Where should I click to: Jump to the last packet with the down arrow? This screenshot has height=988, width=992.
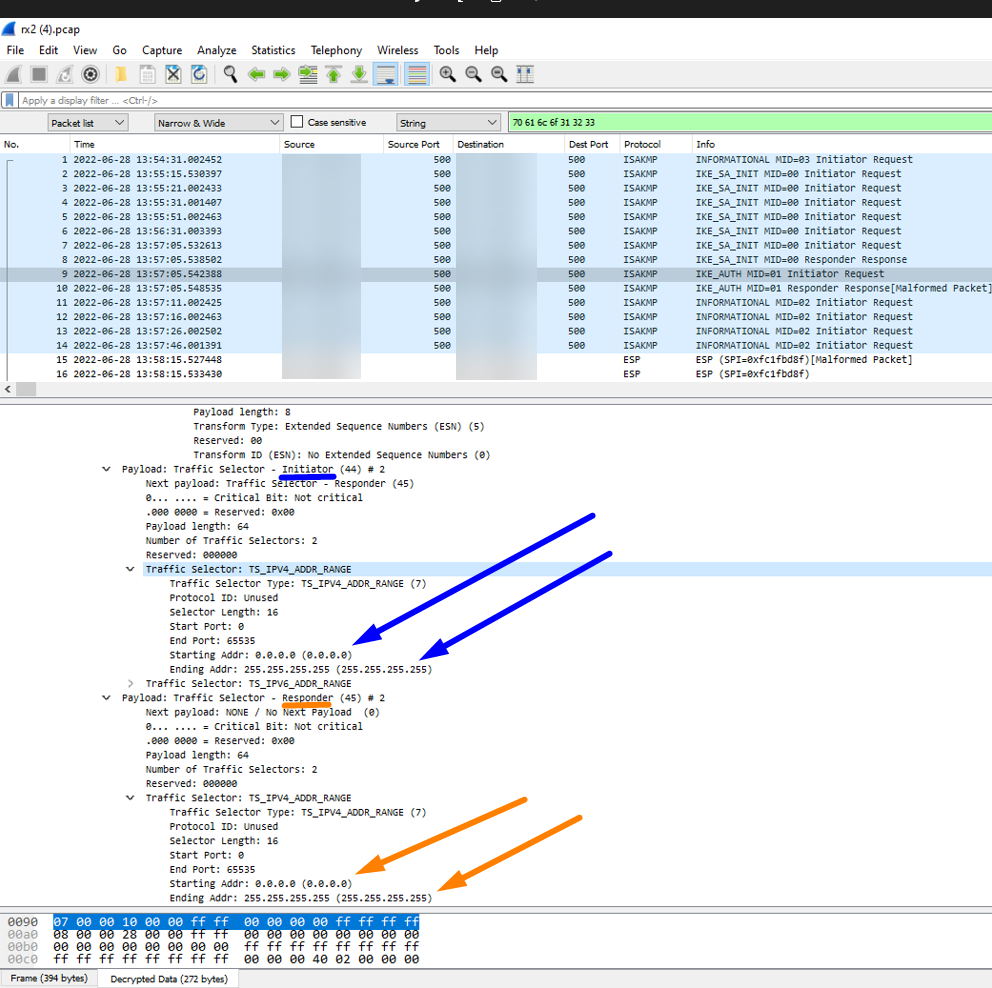coord(360,74)
